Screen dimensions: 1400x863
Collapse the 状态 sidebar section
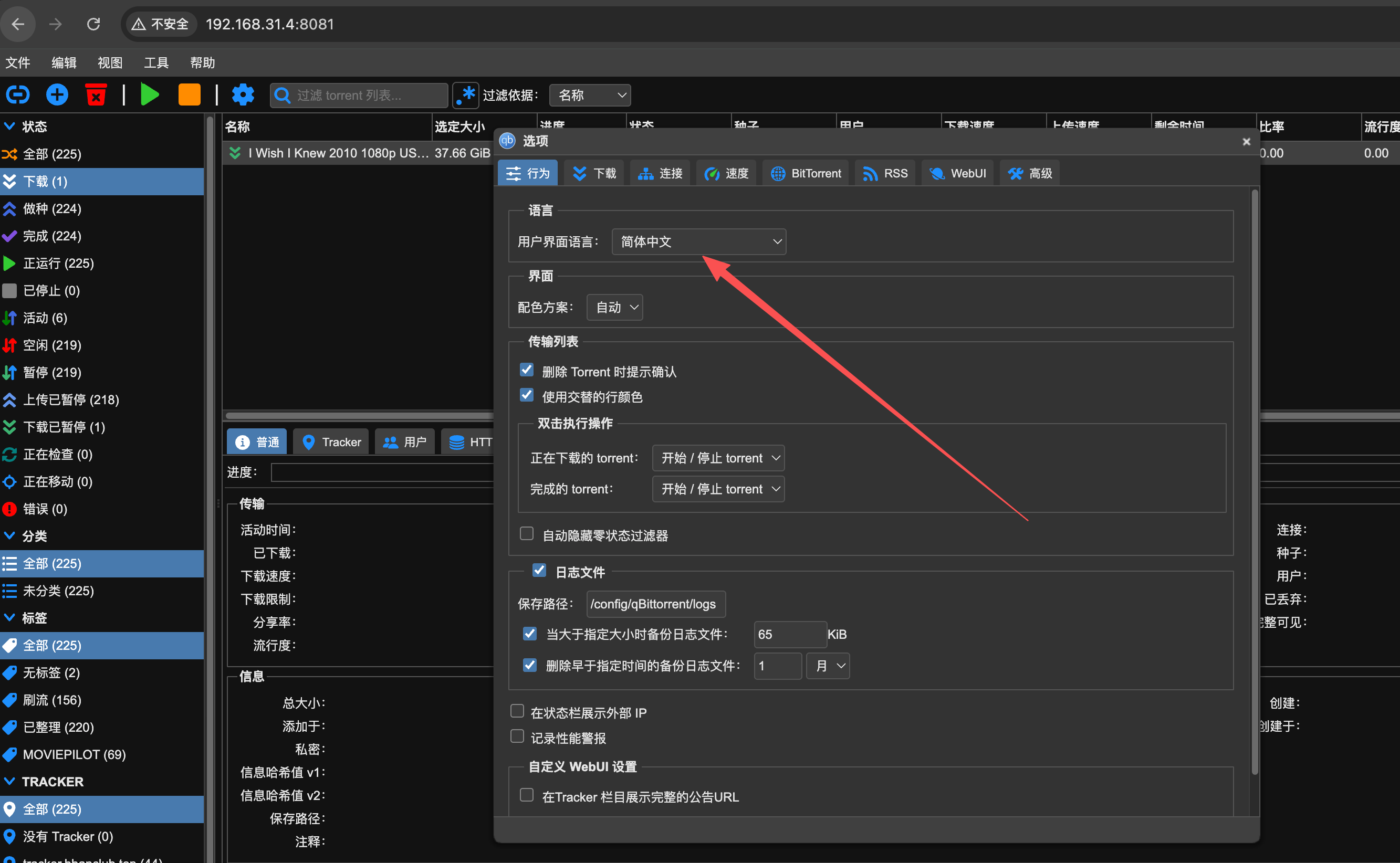9,126
